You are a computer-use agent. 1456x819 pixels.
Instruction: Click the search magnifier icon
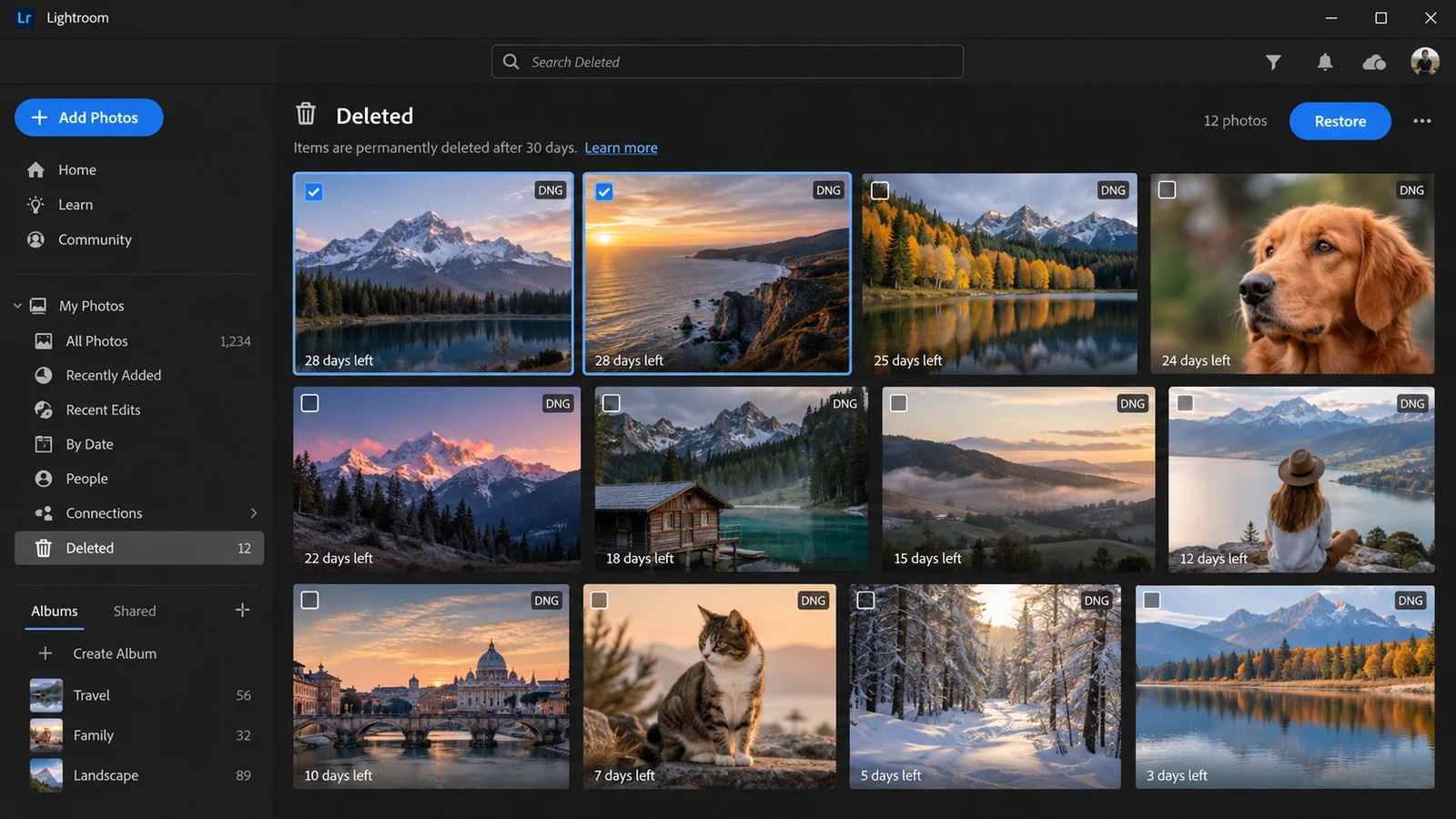[x=511, y=62]
